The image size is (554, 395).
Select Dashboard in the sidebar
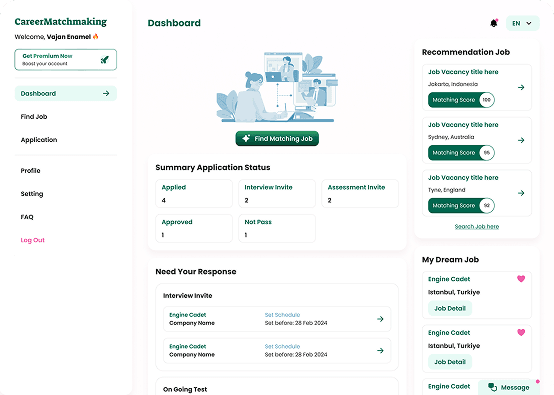[x=66, y=93]
